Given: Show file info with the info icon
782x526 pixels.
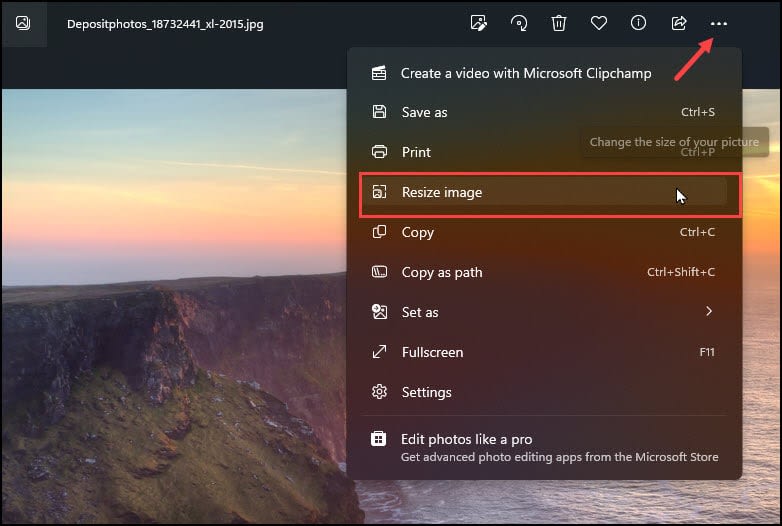Looking at the screenshot, I should click(638, 23).
